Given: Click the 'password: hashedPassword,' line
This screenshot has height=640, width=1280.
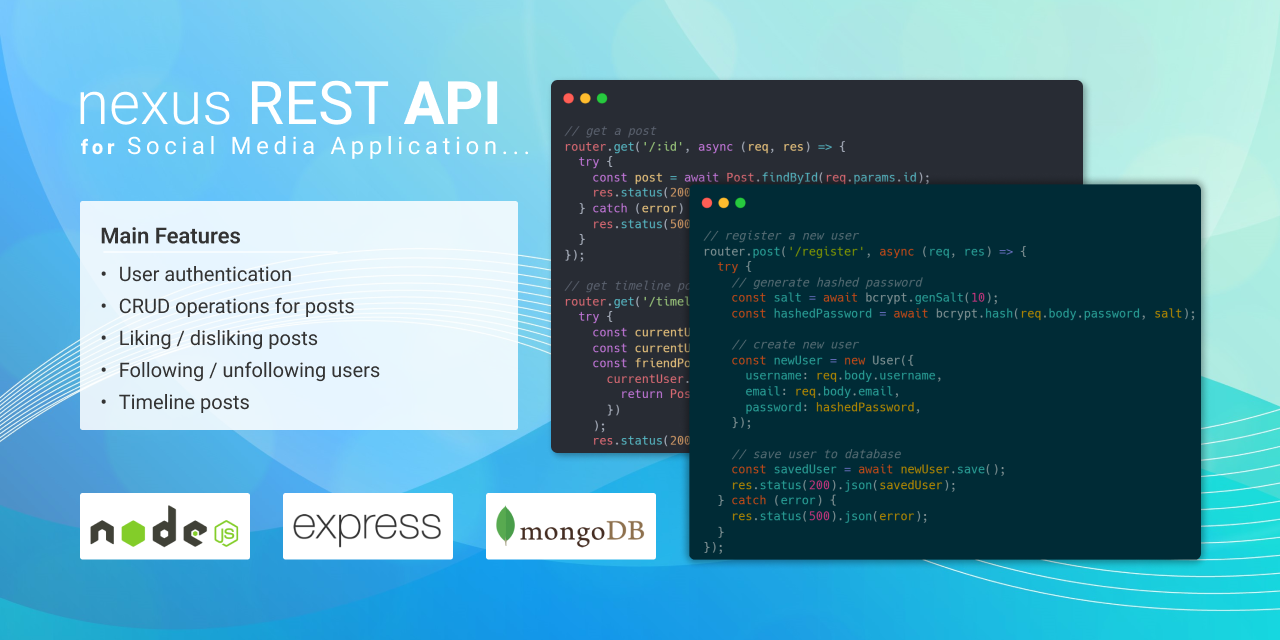Looking at the screenshot, I should click(x=833, y=407).
